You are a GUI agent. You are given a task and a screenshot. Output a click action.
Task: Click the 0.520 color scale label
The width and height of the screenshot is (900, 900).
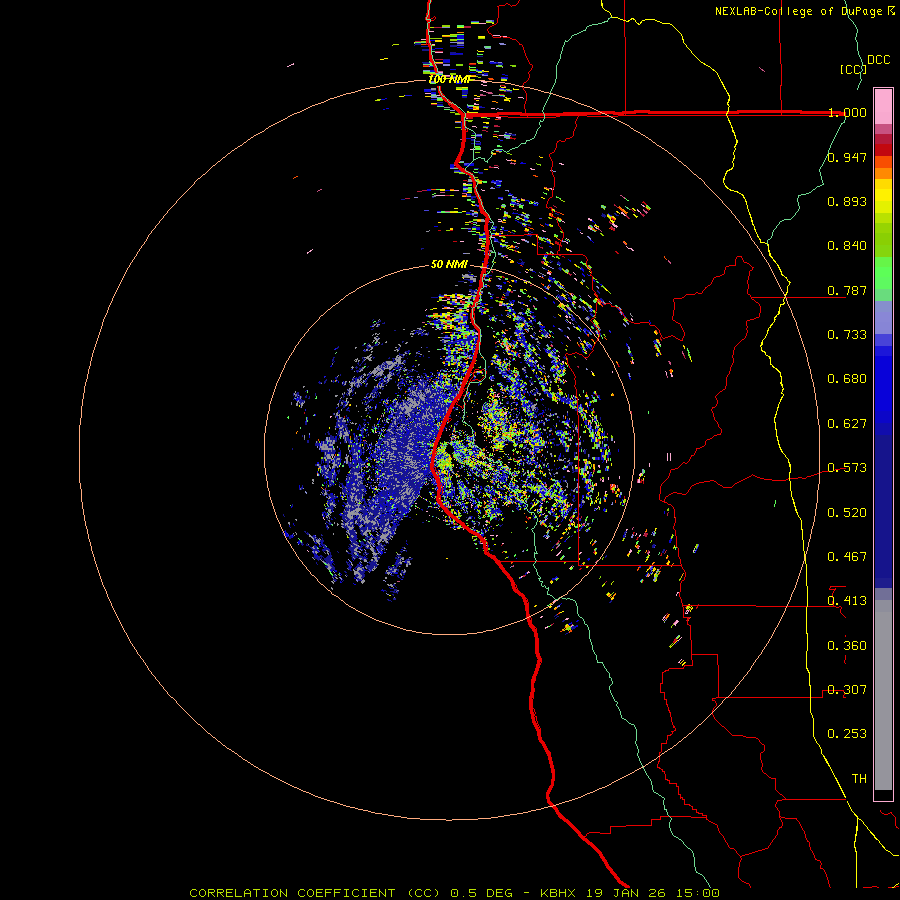point(847,513)
